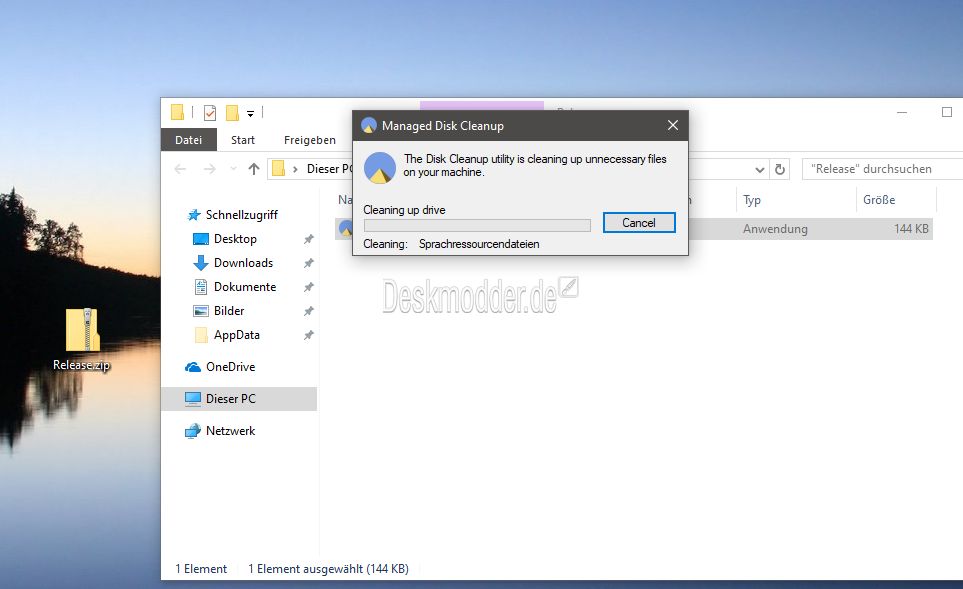Screen dimensions: 963x589
Task: Expand the quick access toolbar customize arrow
Action: point(250,114)
